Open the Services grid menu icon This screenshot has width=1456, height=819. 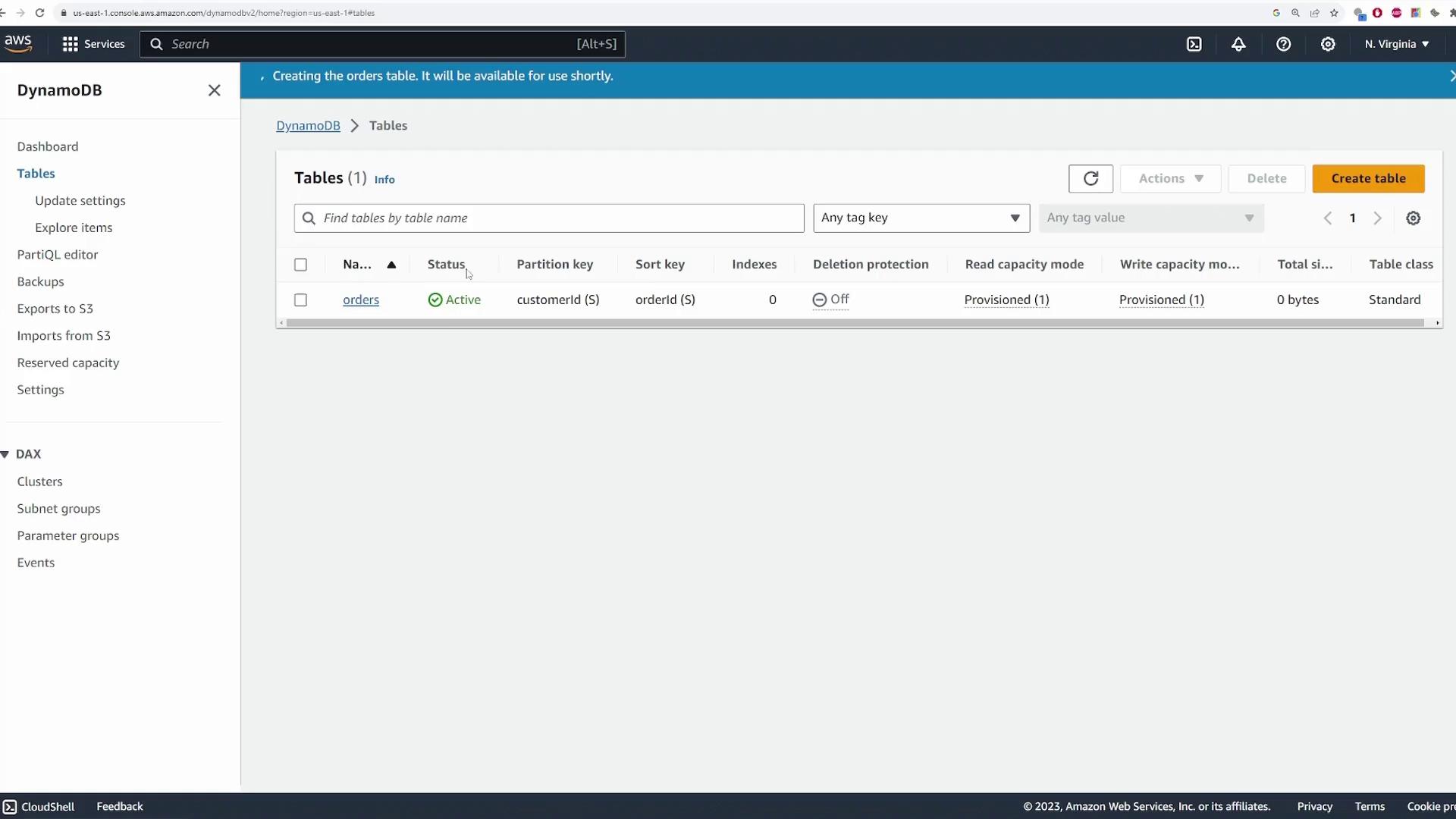tap(71, 44)
